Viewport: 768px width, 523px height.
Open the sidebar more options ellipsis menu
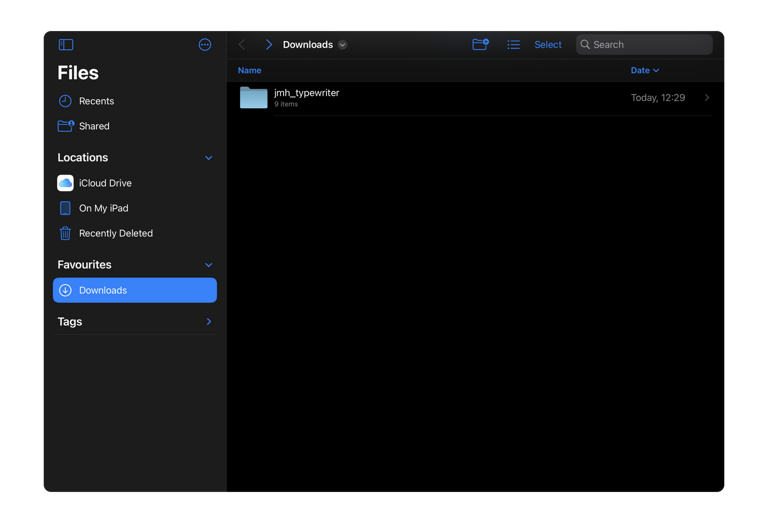click(x=205, y=45)
